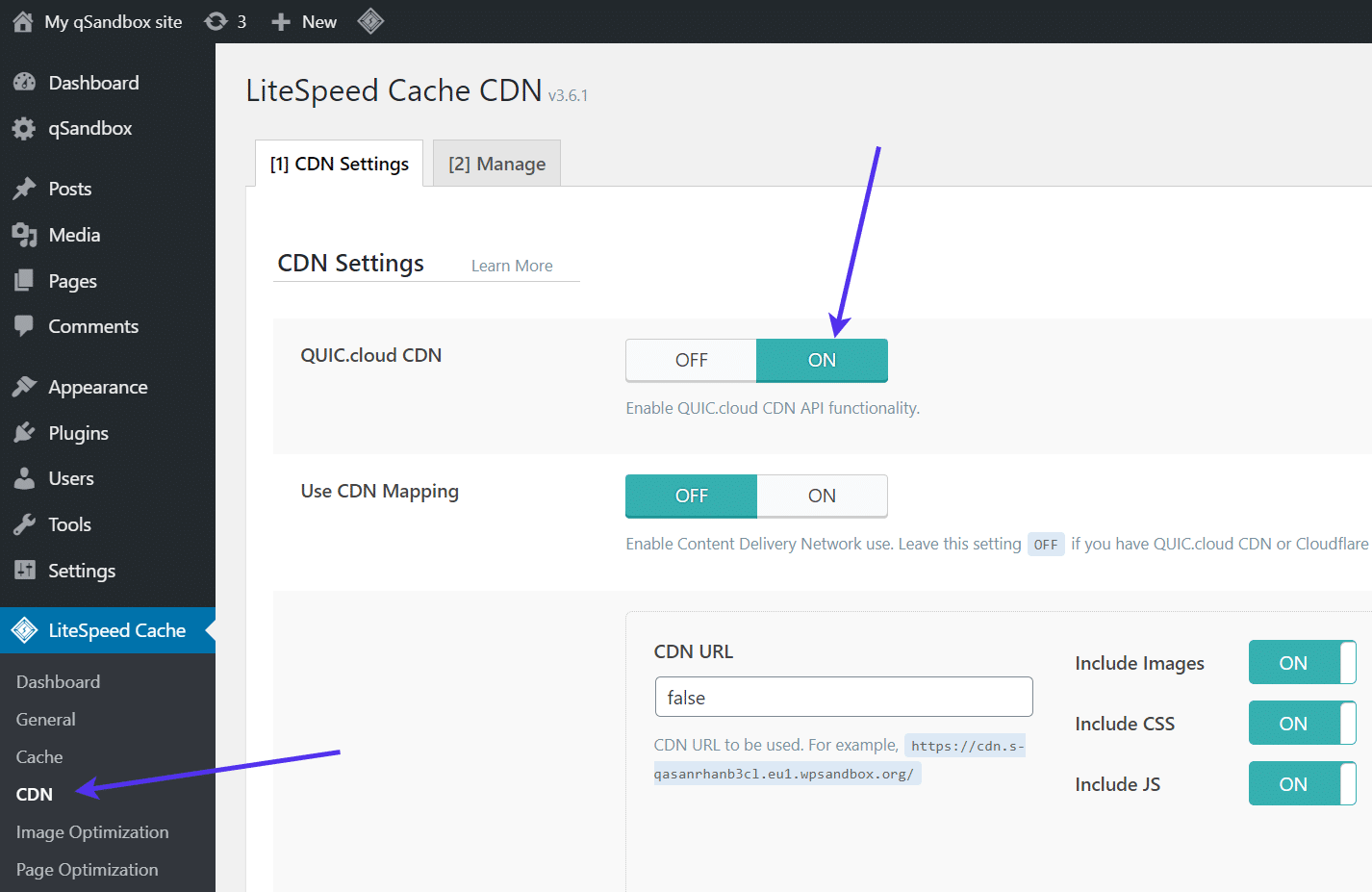The height and width of the screenshot is (892, 1372).
Task: Enable Use CDN Mapping
Action: pos(822,496)
